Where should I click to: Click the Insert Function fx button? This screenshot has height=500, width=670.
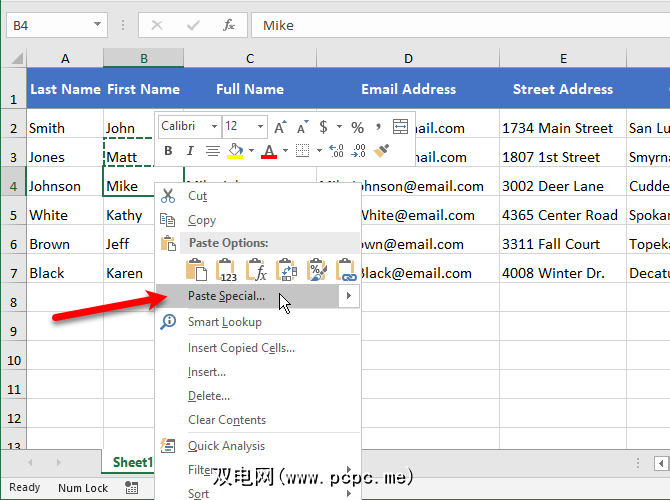point(229,25)
